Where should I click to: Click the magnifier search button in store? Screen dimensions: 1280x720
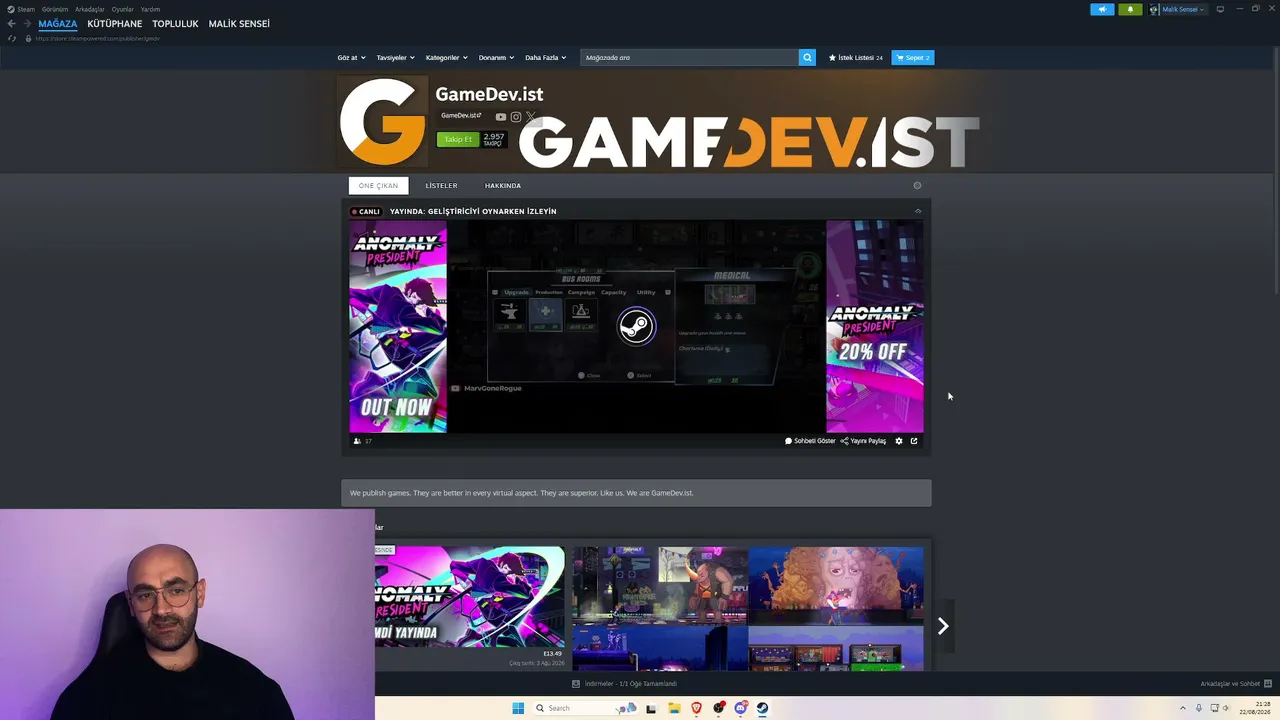[x=807, y=58]
